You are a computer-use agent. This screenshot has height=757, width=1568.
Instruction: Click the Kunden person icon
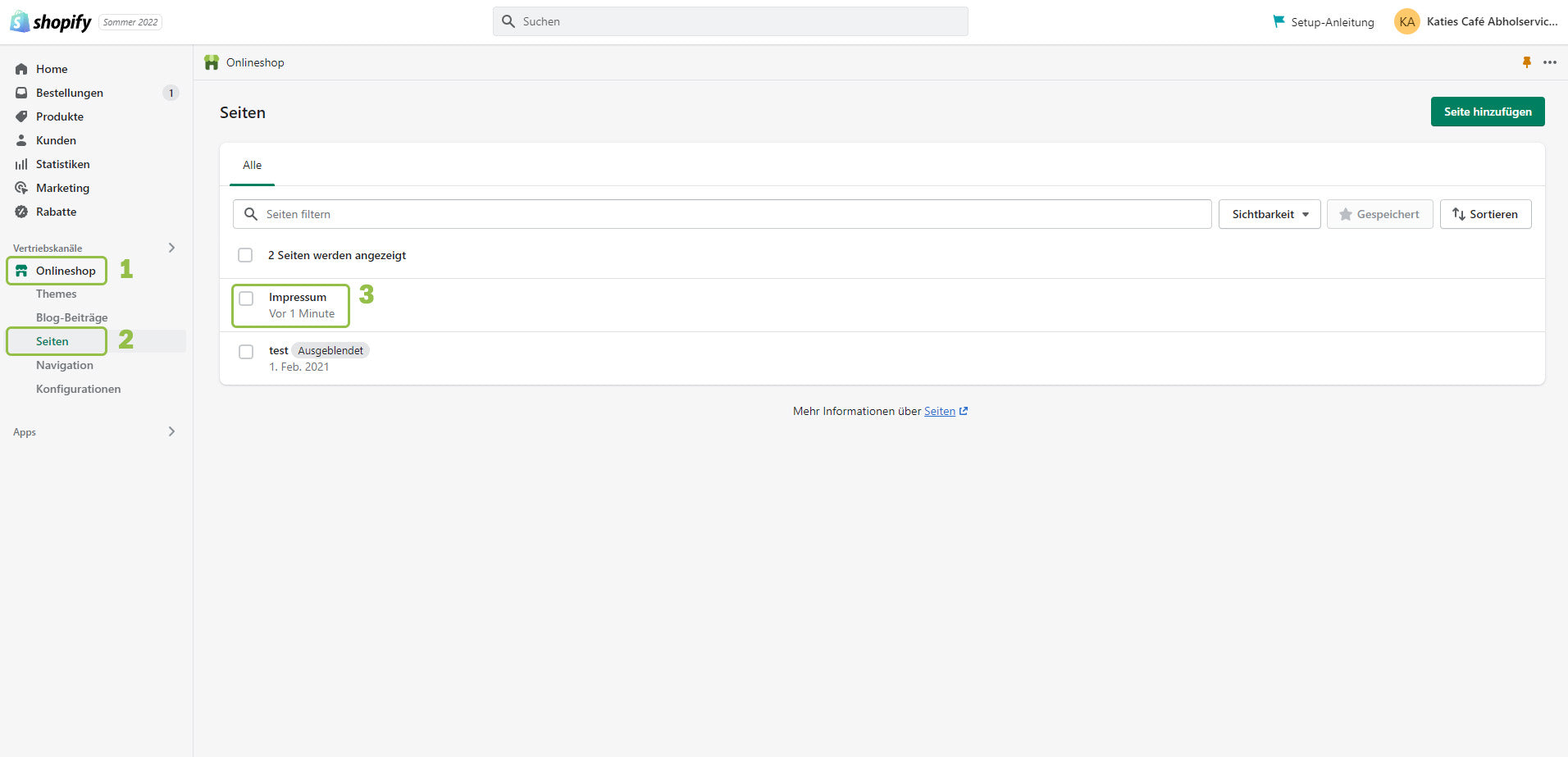(x=21, y=140)
